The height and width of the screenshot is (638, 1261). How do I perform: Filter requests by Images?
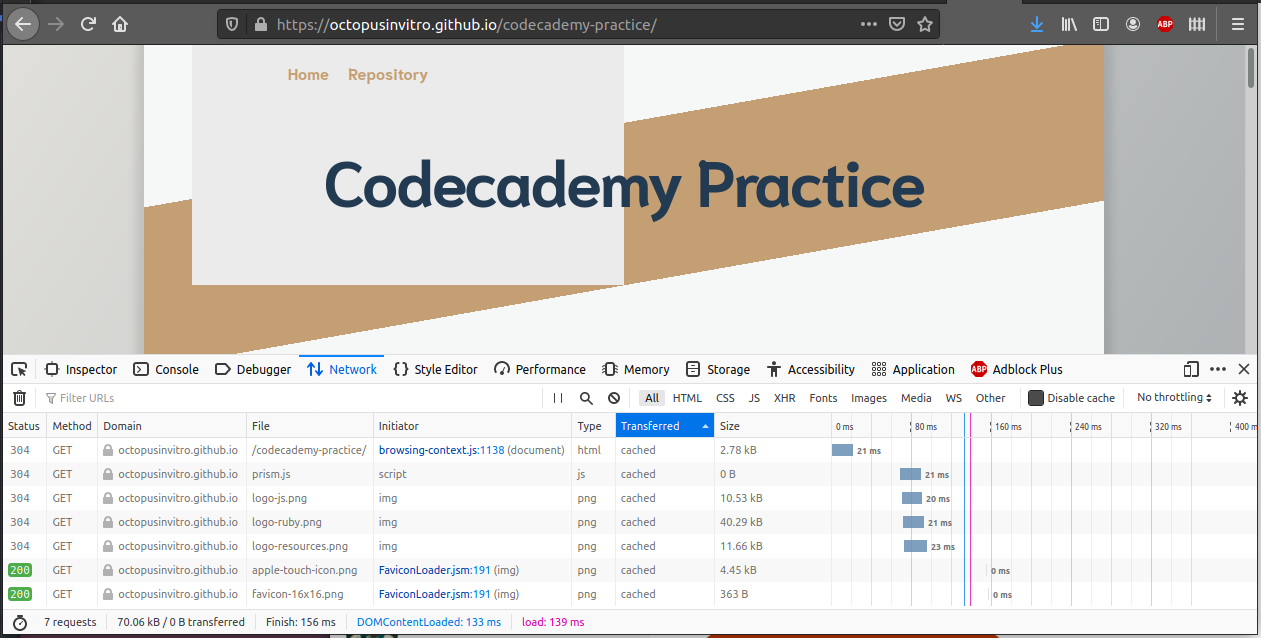coord(869,398)
